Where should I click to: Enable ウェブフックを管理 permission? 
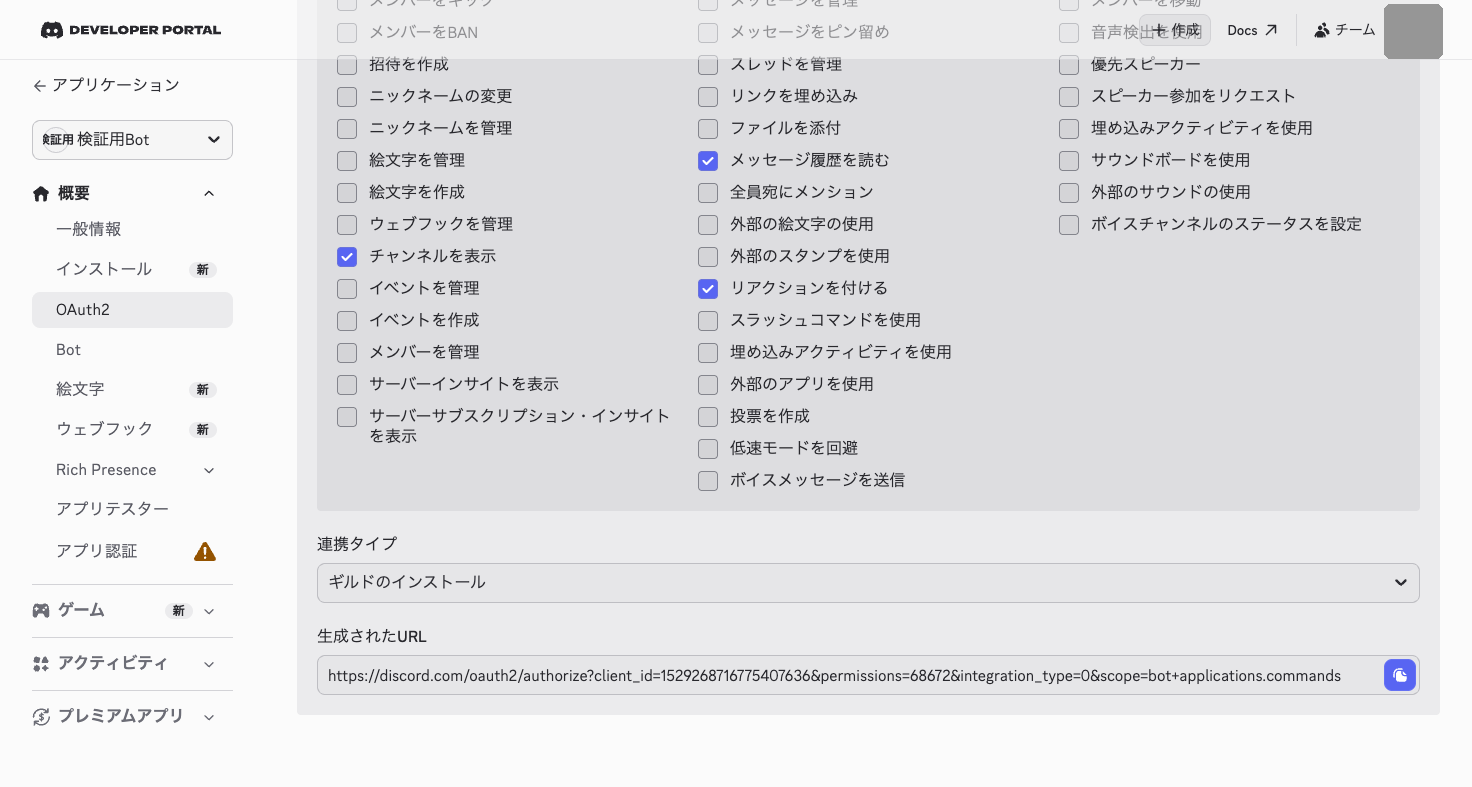[347, 224]
